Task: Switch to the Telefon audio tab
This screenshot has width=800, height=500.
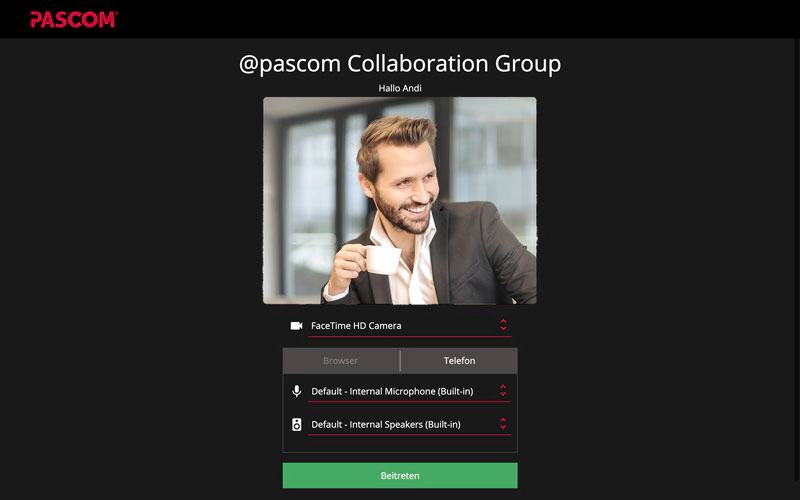Action: point(459,361)
